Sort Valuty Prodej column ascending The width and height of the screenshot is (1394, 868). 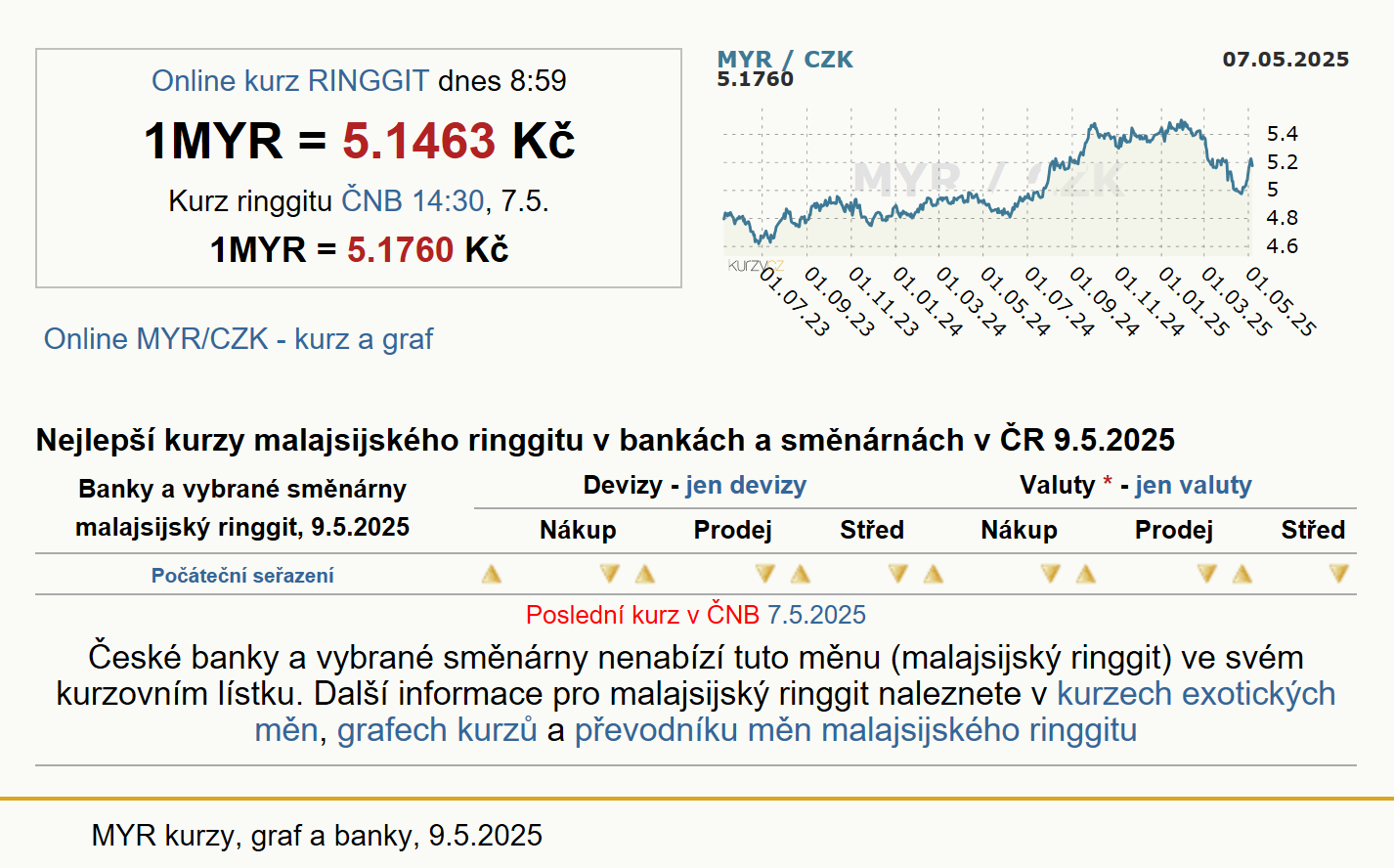[x=1086, y=574]
